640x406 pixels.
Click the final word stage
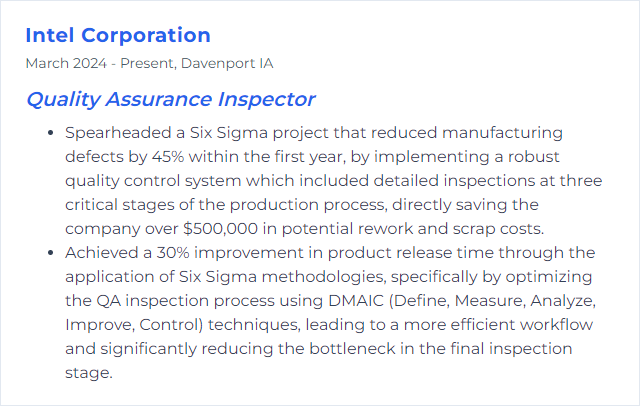(89, 373)
